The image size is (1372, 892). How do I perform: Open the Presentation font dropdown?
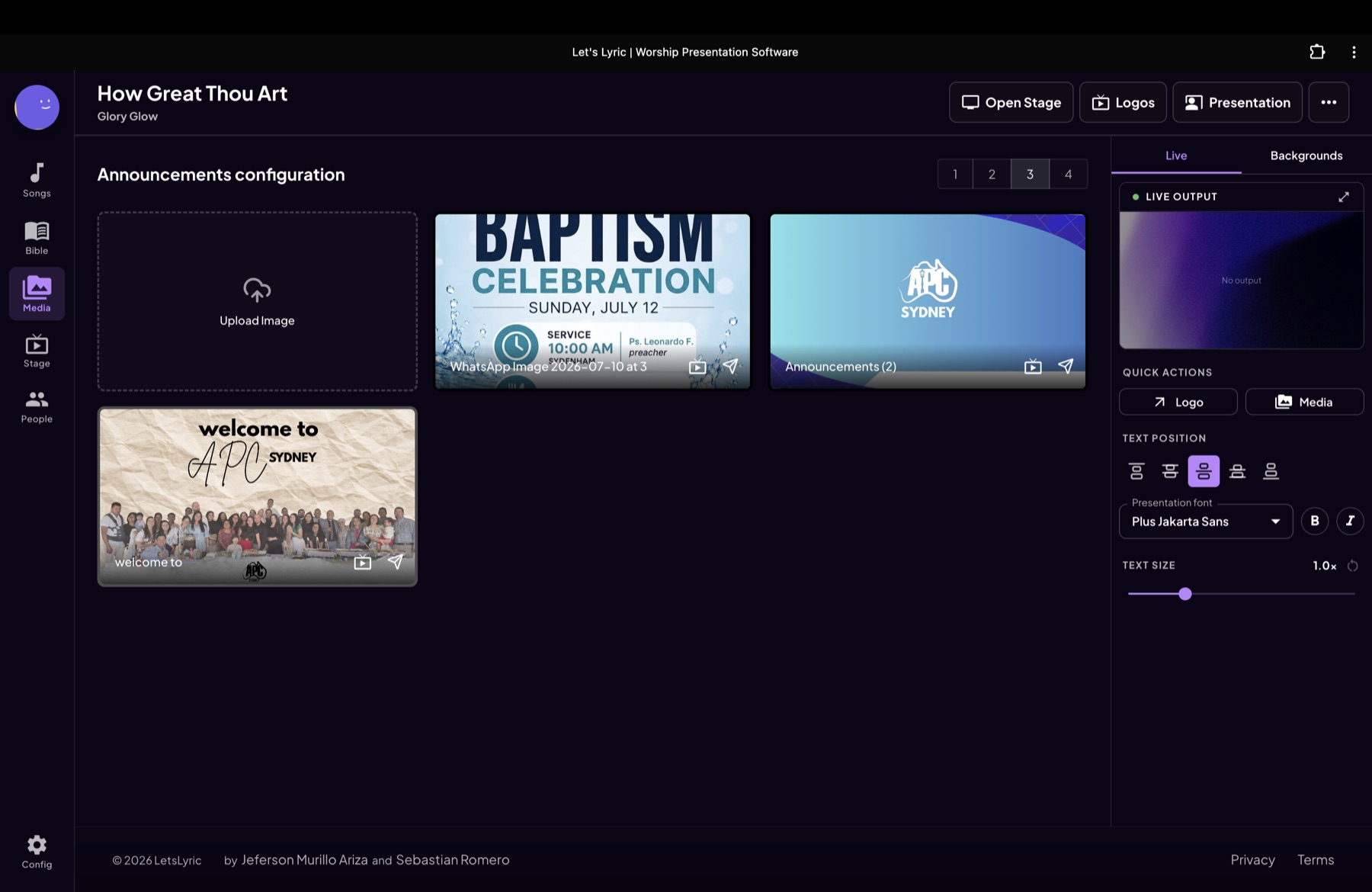[x=1206, y=521]
